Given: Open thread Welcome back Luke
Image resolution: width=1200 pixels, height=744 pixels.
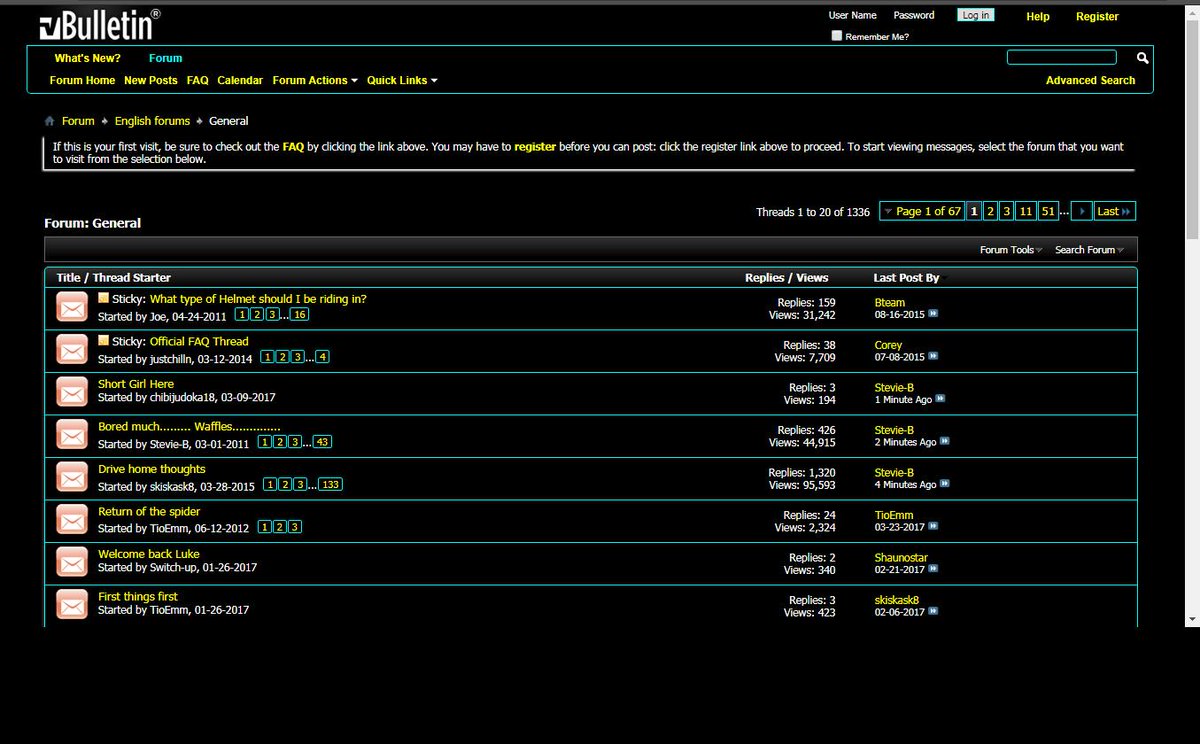Looking at the screenshot, I should pos(149,554).
